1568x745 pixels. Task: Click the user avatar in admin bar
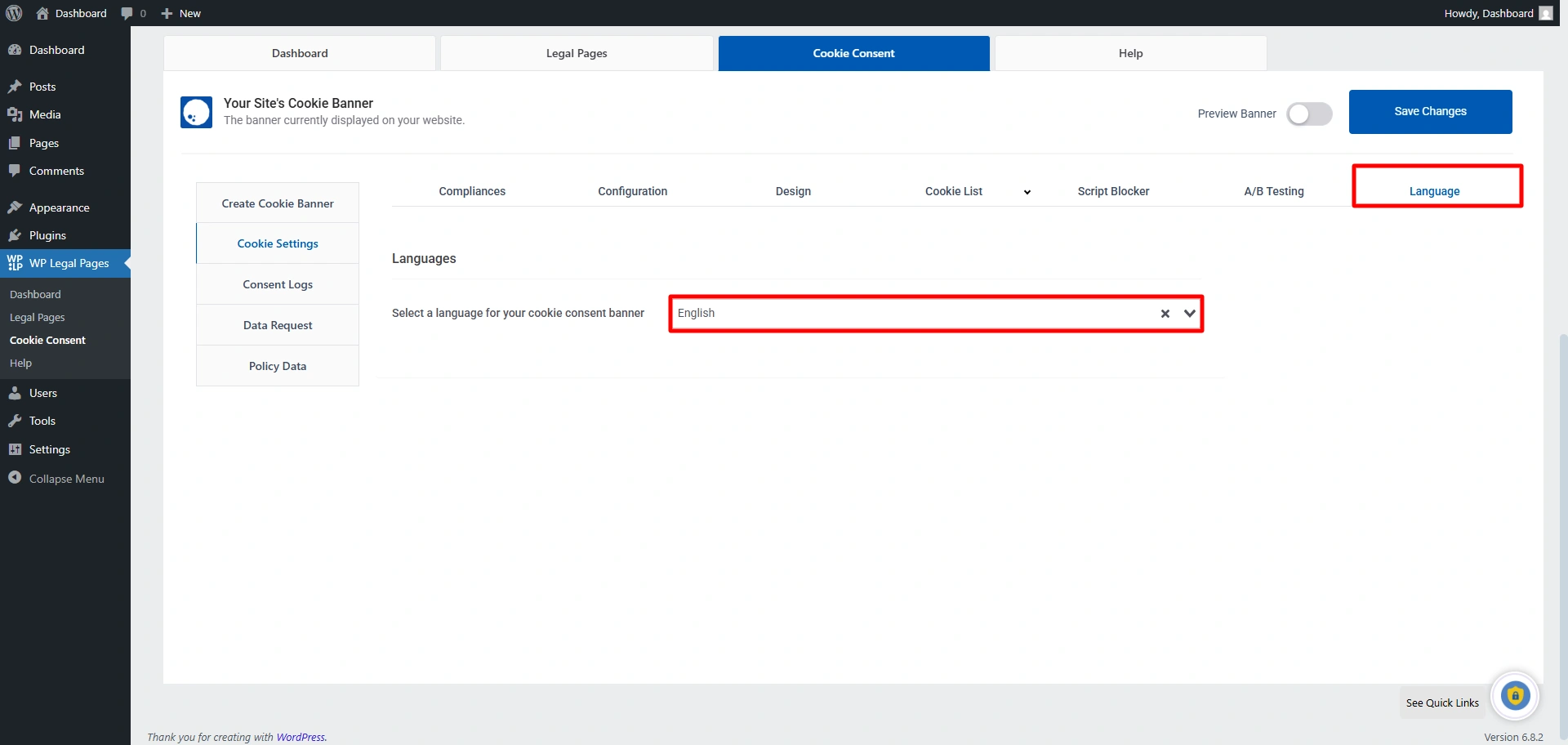(x=1546, y=13)
